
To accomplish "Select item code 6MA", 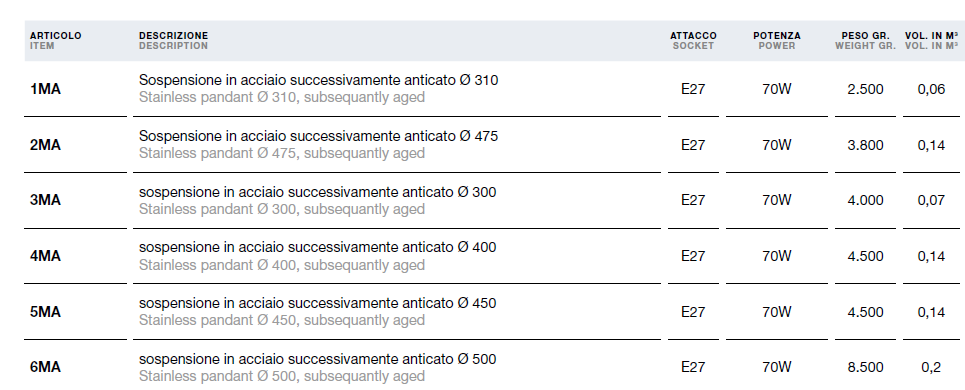I will [x=46, y=367].
